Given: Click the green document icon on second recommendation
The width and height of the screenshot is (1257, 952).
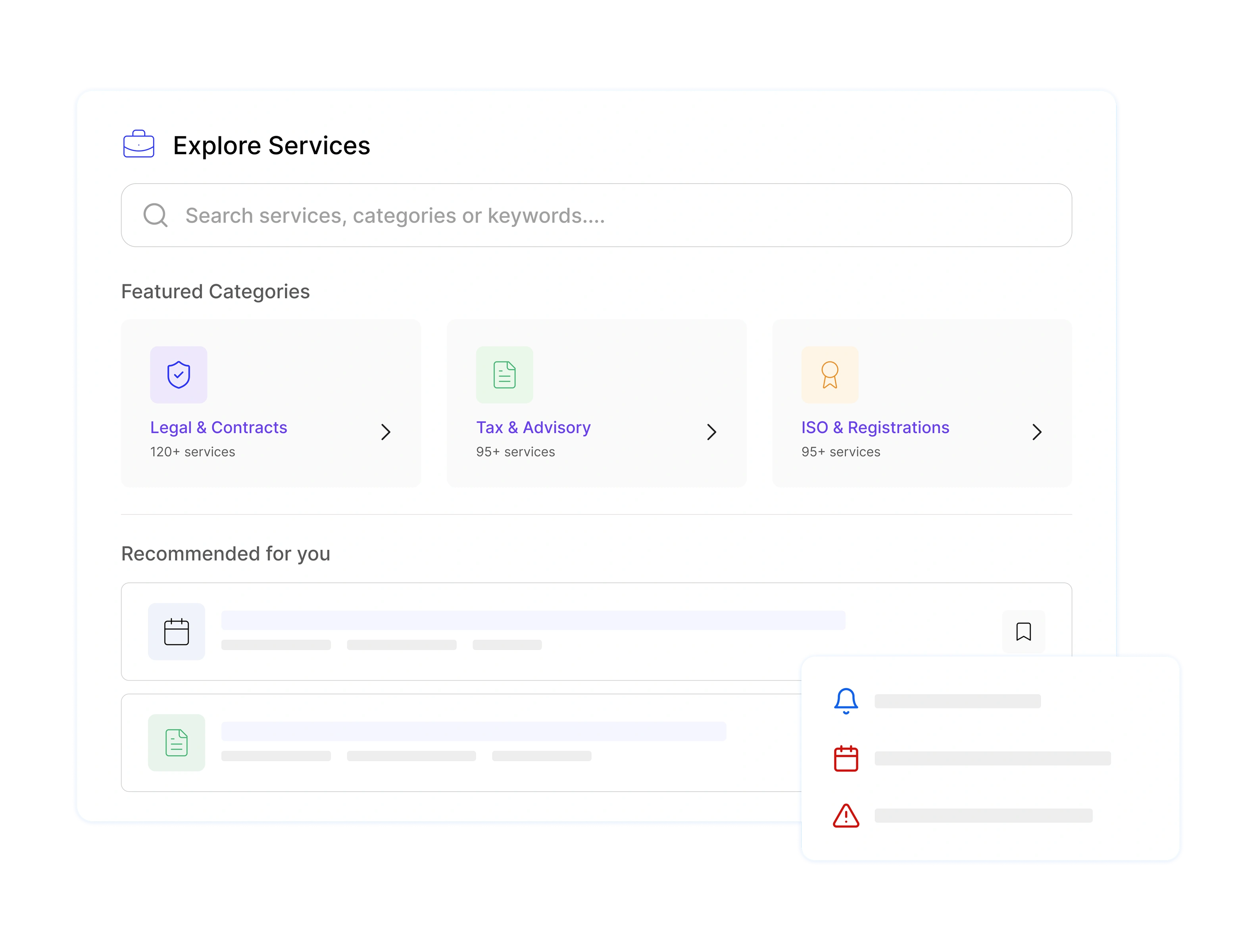Looking at the screenshot, I should click(x=177, y=743).
